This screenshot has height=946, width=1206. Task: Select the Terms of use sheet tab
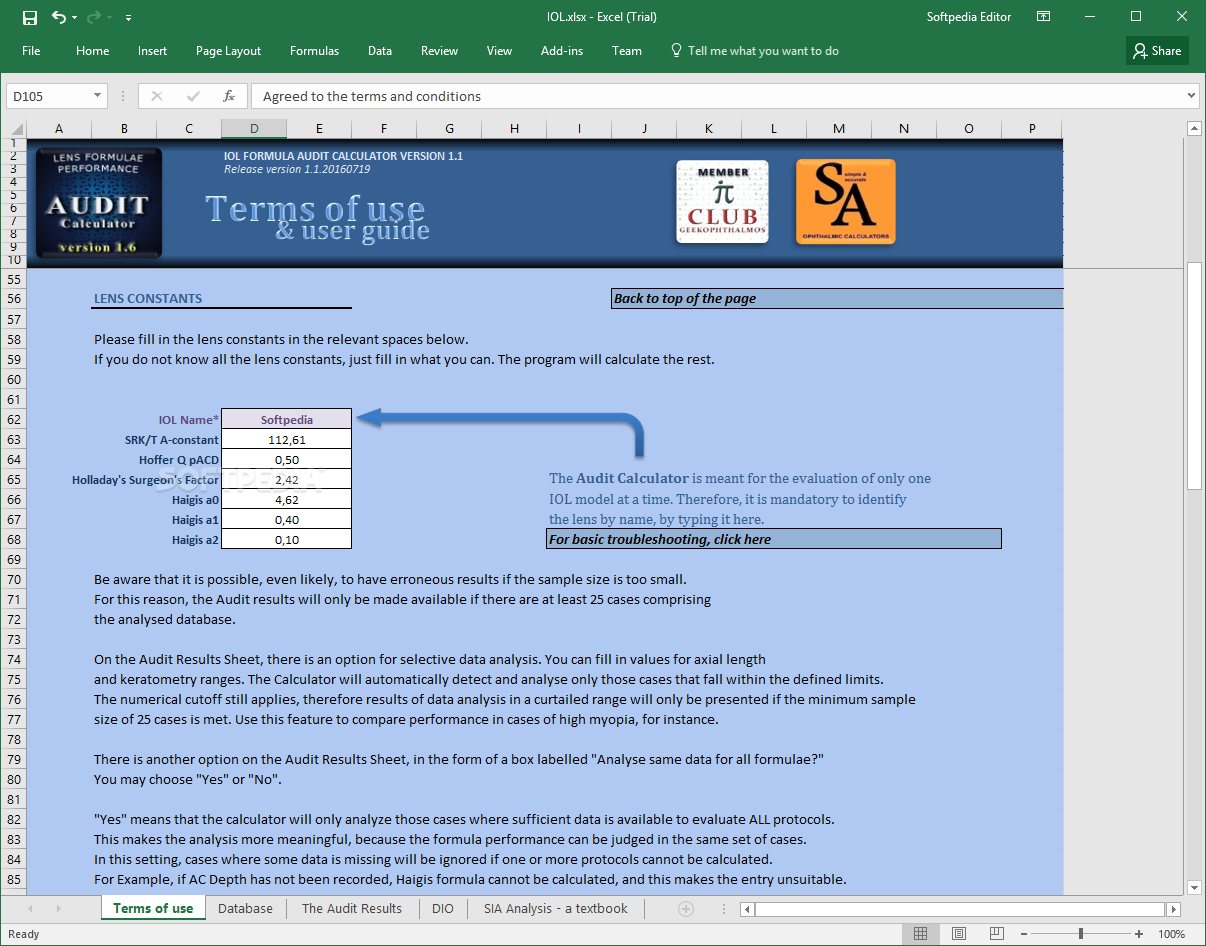click(153, 908)
